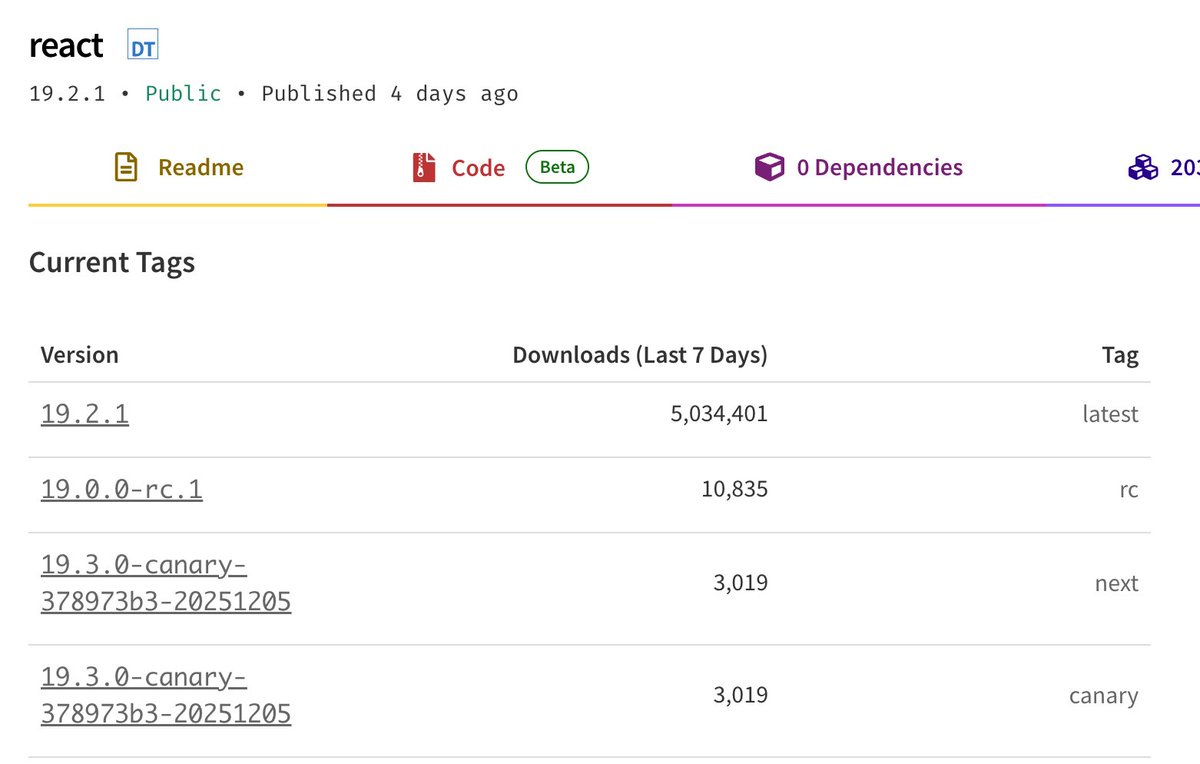Click 3,019 downloads in canary row

pyautogui.click(x=741, y=695)
